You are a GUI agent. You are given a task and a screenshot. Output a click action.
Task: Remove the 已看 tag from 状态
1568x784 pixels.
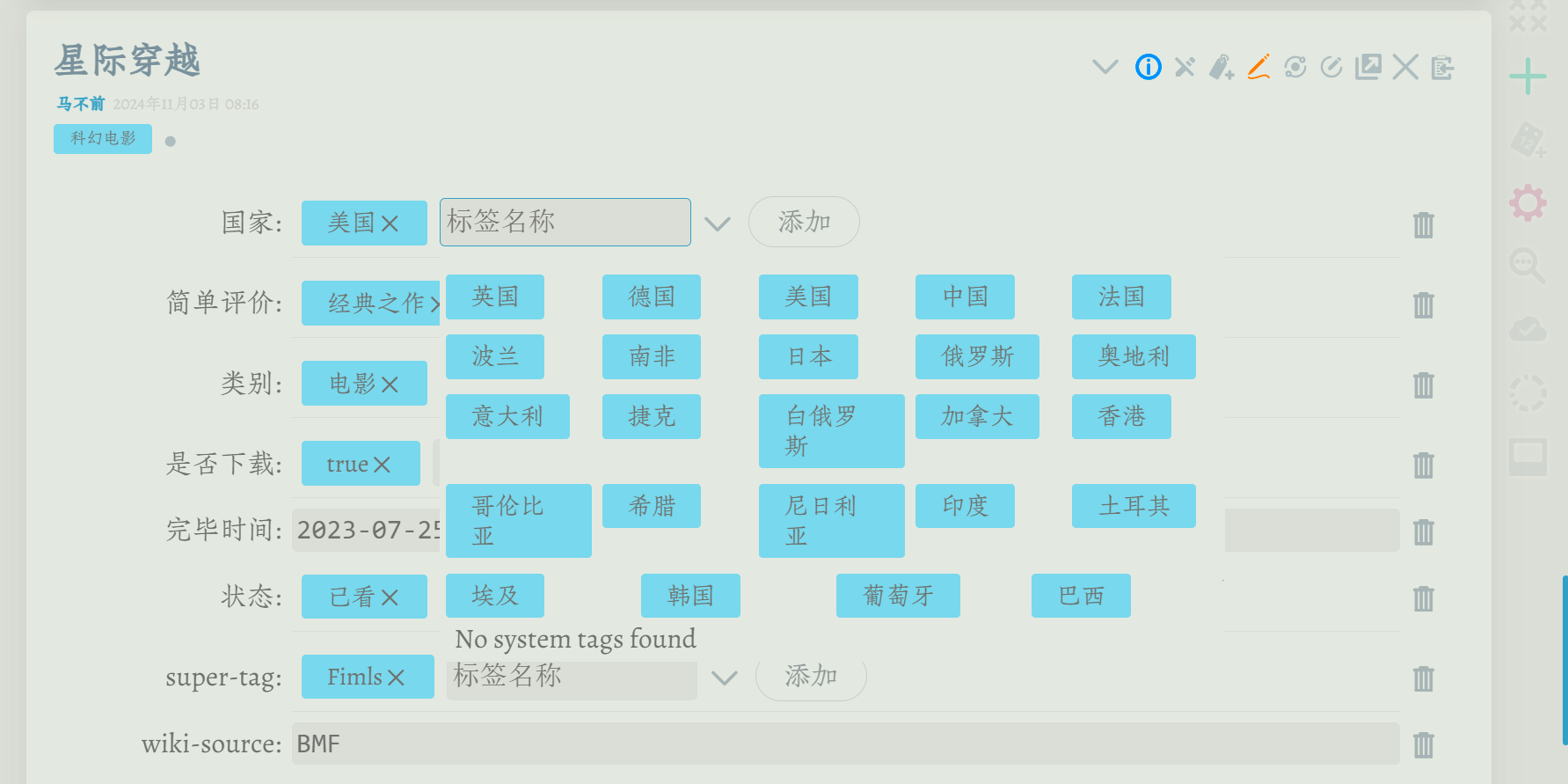click(x=390, y=598)
